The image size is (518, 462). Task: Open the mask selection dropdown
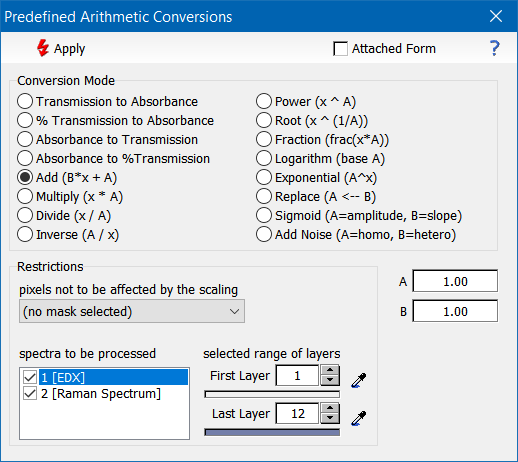pos(132,311)
